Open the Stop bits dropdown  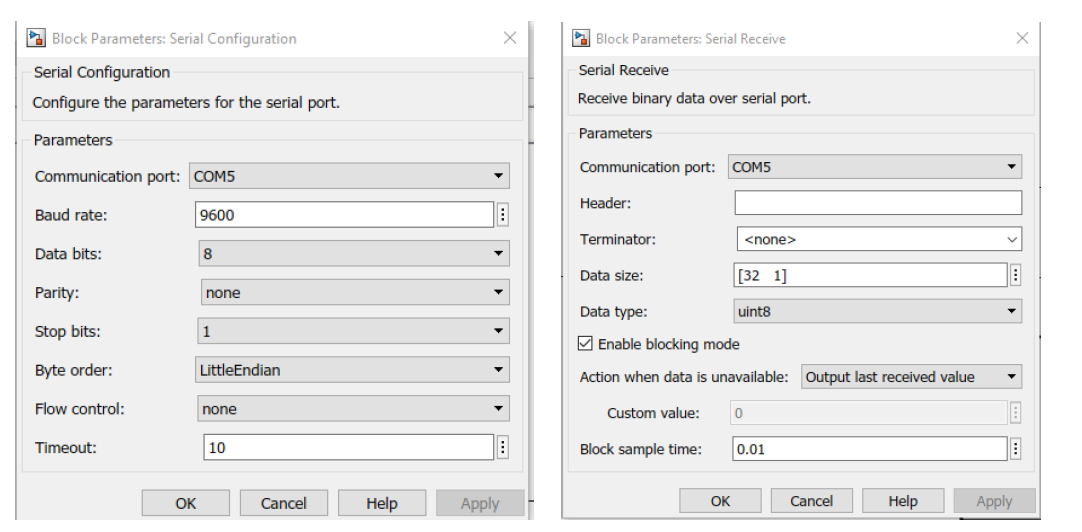(353, 332)
